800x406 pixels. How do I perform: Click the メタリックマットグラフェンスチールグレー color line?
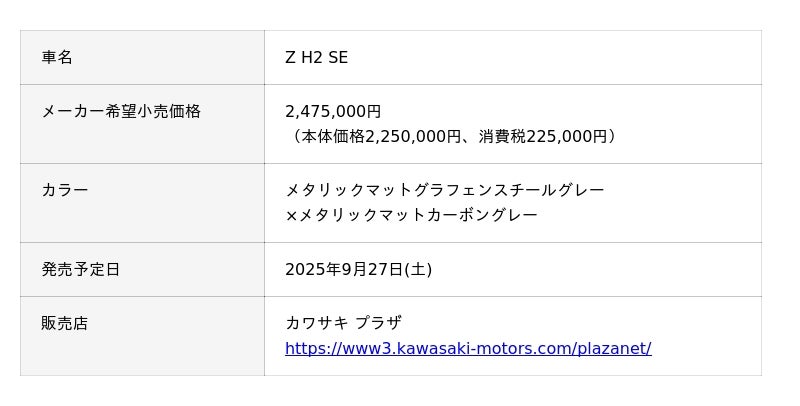(x=445, y=190)
